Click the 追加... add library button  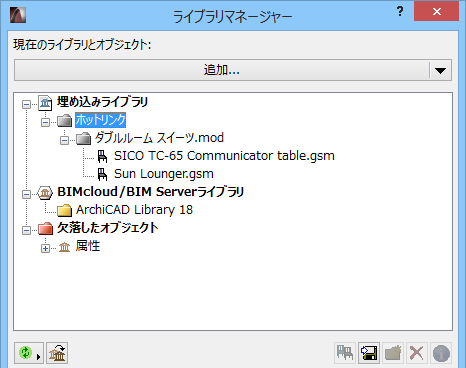pyautogui.click(x=222, y=70)
